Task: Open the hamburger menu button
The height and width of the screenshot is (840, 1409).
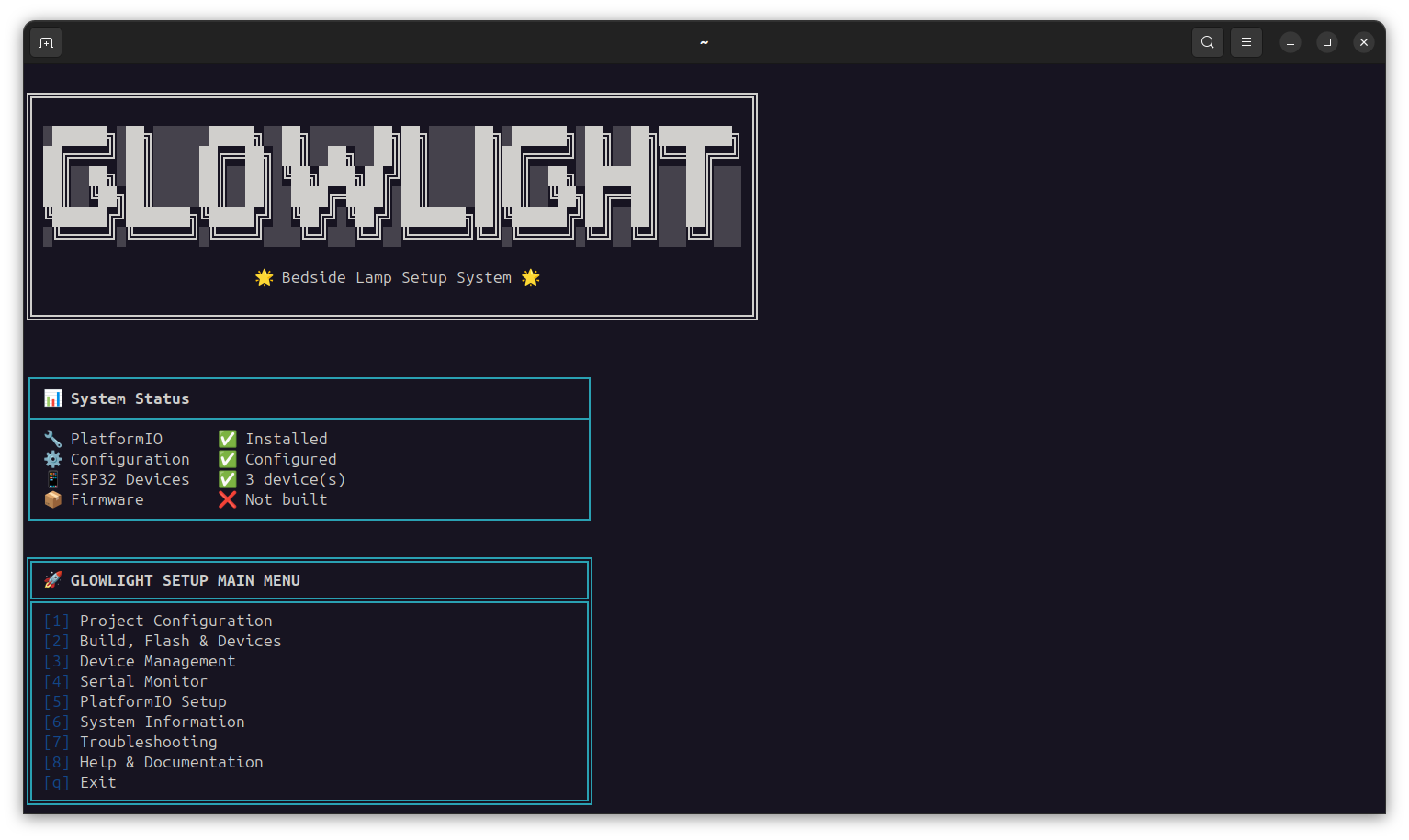Action: (x=1246, y=42)
